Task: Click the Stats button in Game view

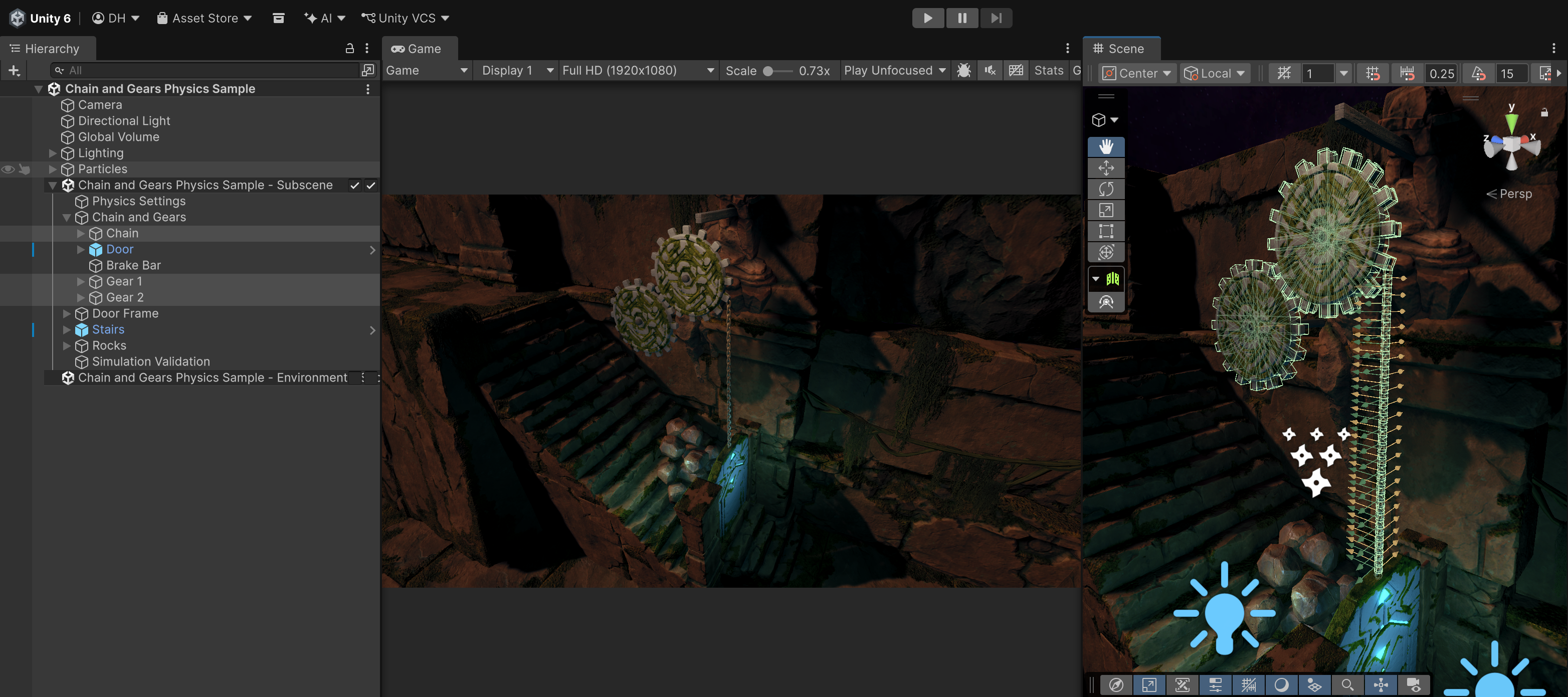Action: (x=1048, y=71)
